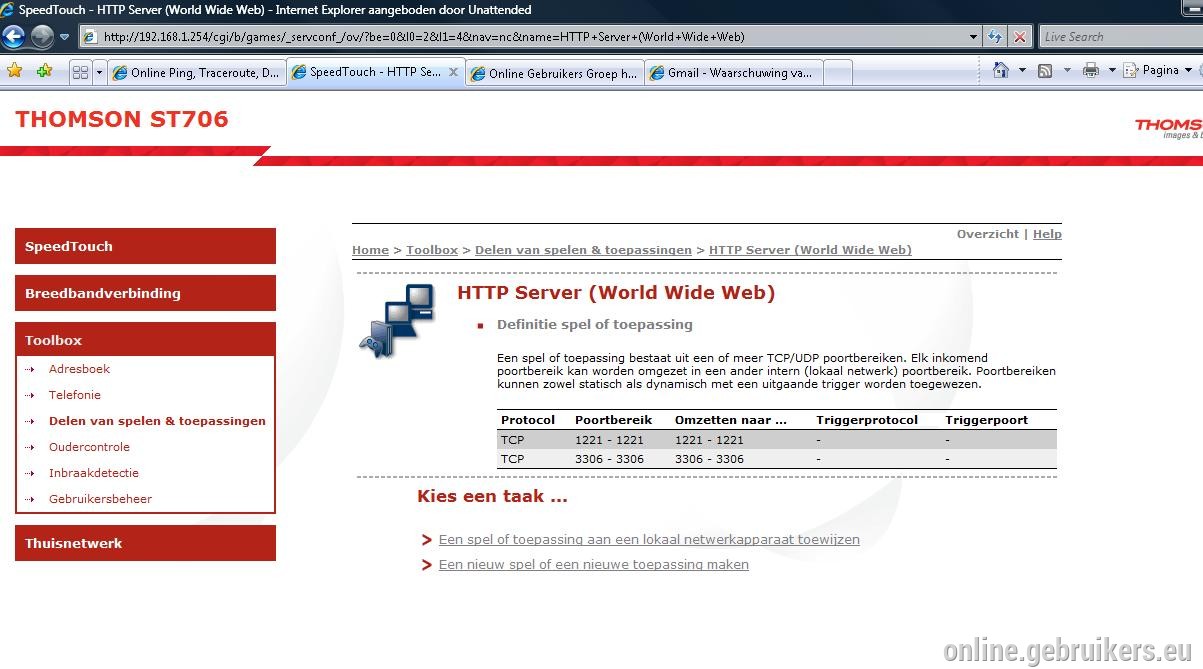The width and height of the screenshot is (1203, 669).
Task: Switch to Gmail - Waarschuwing tab
Action: pos(733,73)
